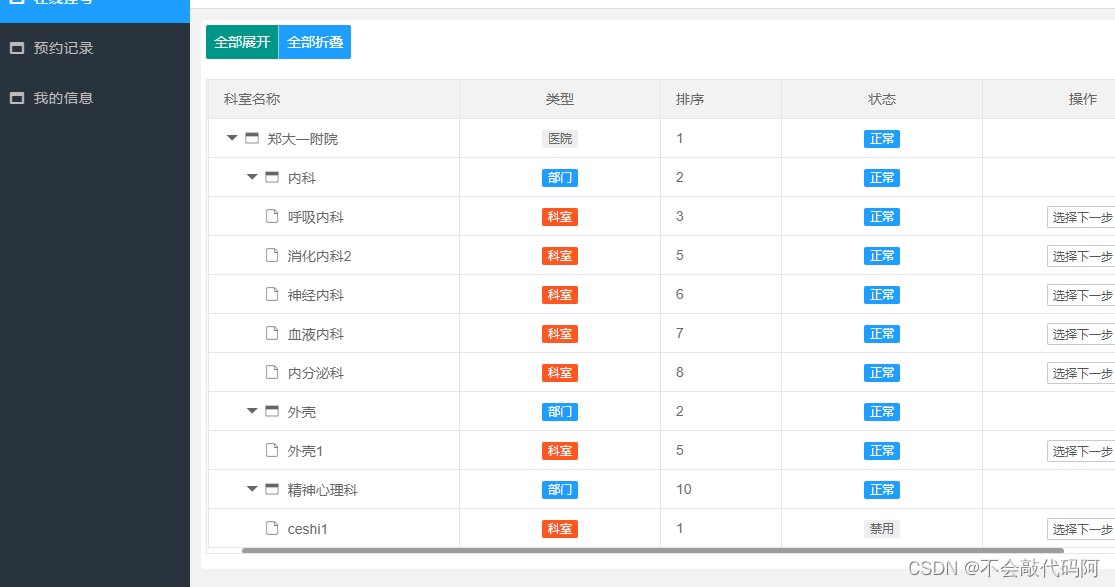The width and height of the screenshot is (1115, 587).
Task: Click the 全部展开 expand-all button
Action: pos(242,42)
